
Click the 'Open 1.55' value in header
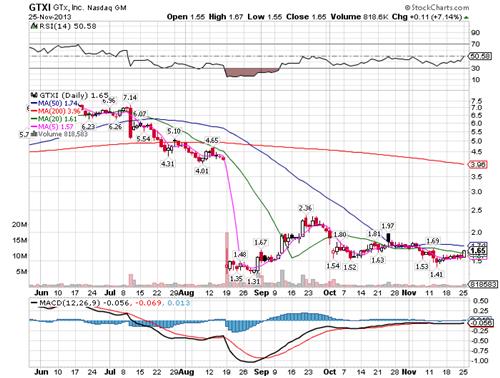pyautogui.click(x=185, y=17)
